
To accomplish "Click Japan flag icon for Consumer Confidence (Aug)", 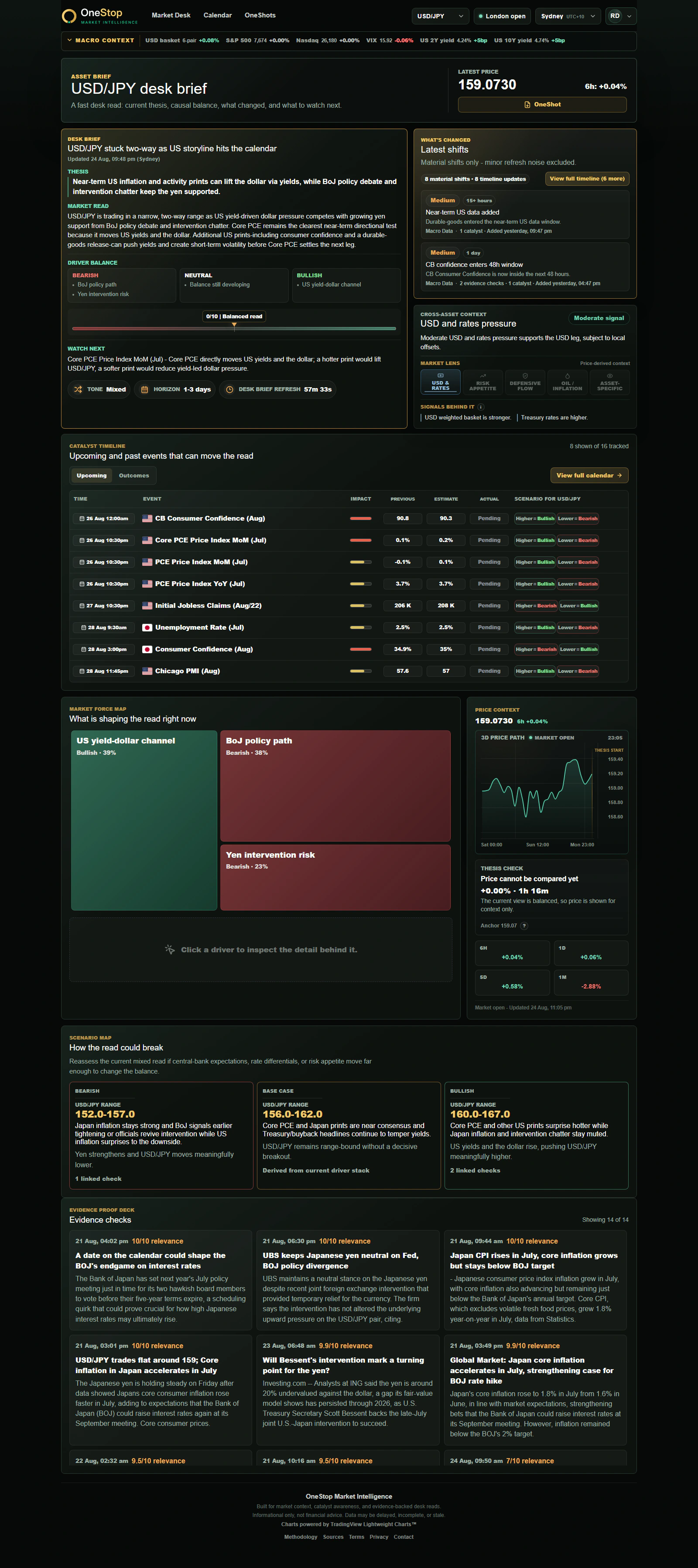I will tap(147, 649).
